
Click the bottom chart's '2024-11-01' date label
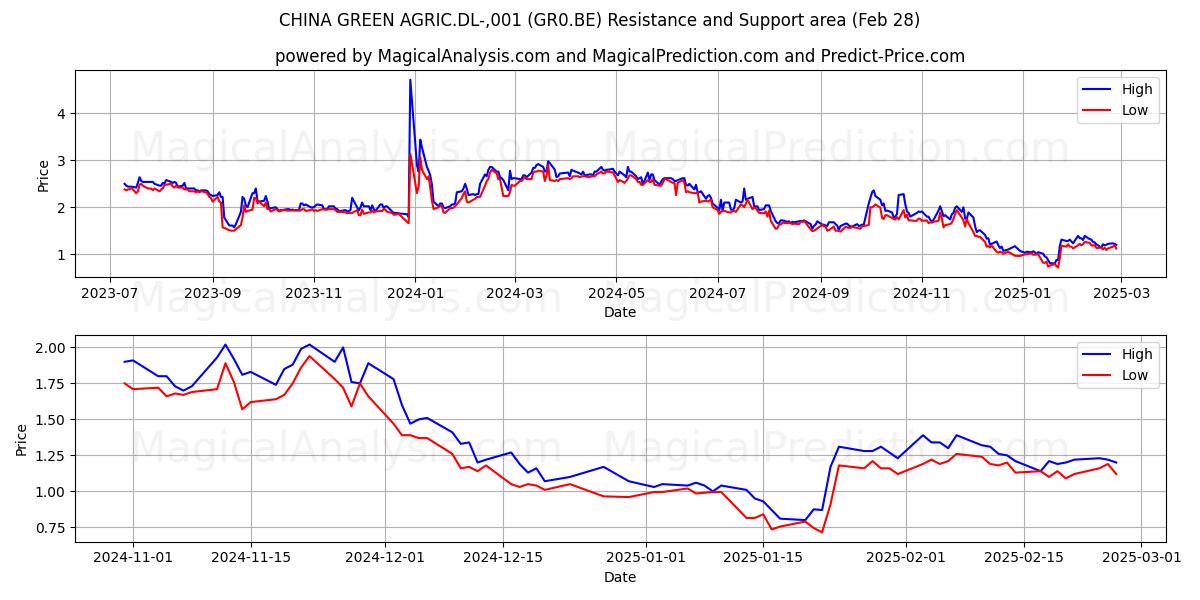click(133, 558)
